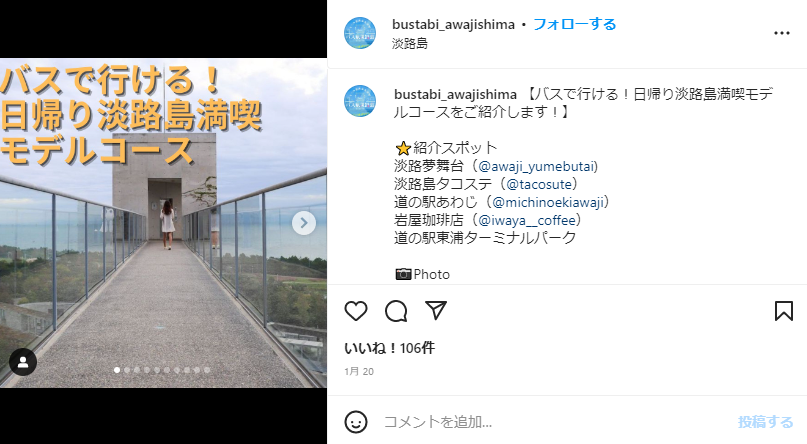Visit the @iwaya__coffee profile link
Screen dimensions: 807x444
pos(527,220)
